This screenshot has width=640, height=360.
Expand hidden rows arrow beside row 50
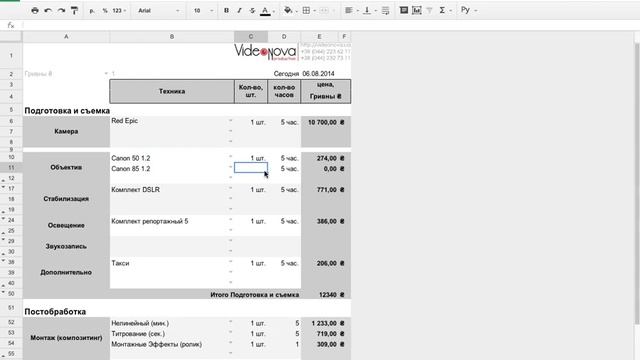[x=3, y=292]
